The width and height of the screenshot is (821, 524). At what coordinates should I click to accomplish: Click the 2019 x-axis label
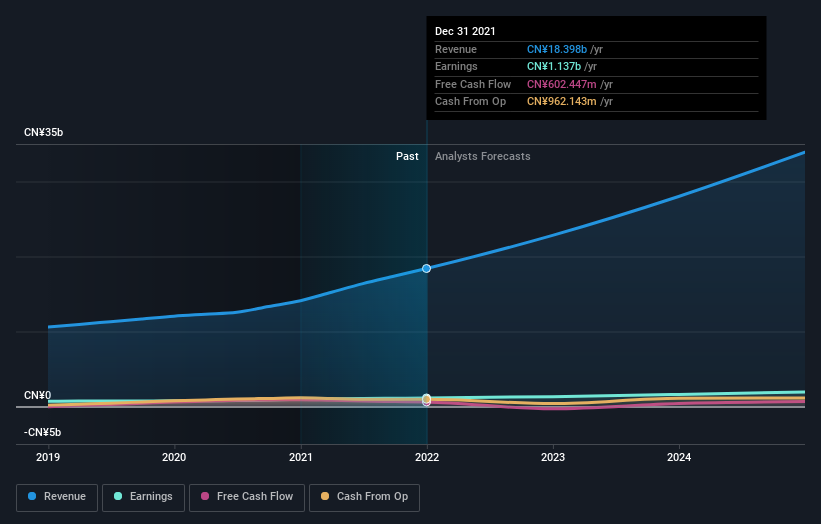[48, 457]
